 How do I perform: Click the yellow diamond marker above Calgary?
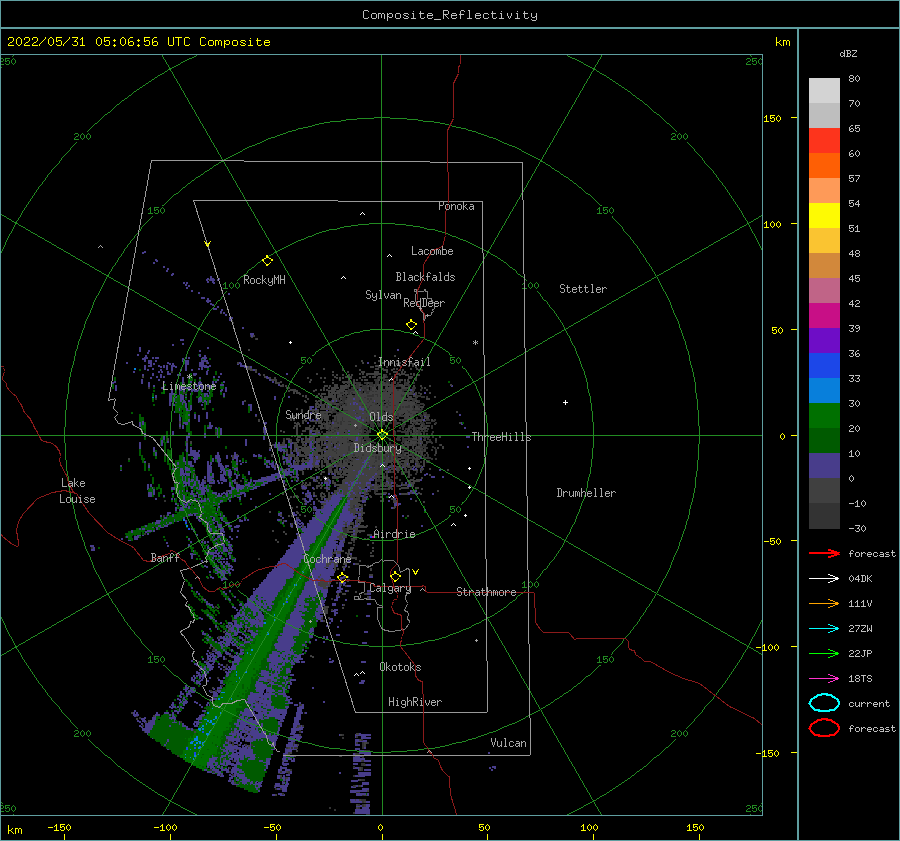click(395, 576)
